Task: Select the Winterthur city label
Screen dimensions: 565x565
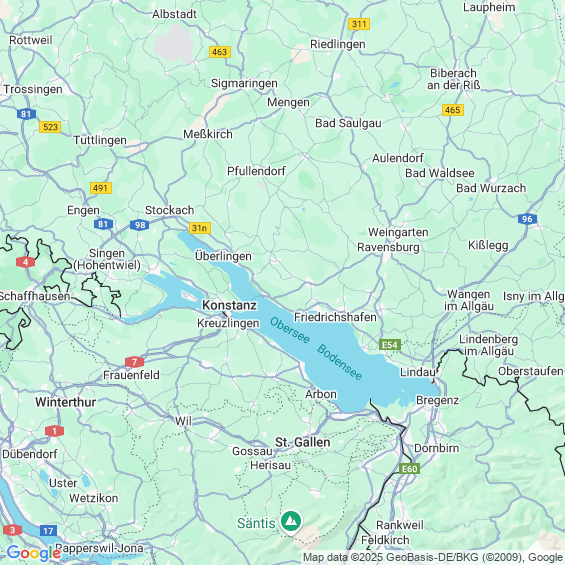Action: 66,402
